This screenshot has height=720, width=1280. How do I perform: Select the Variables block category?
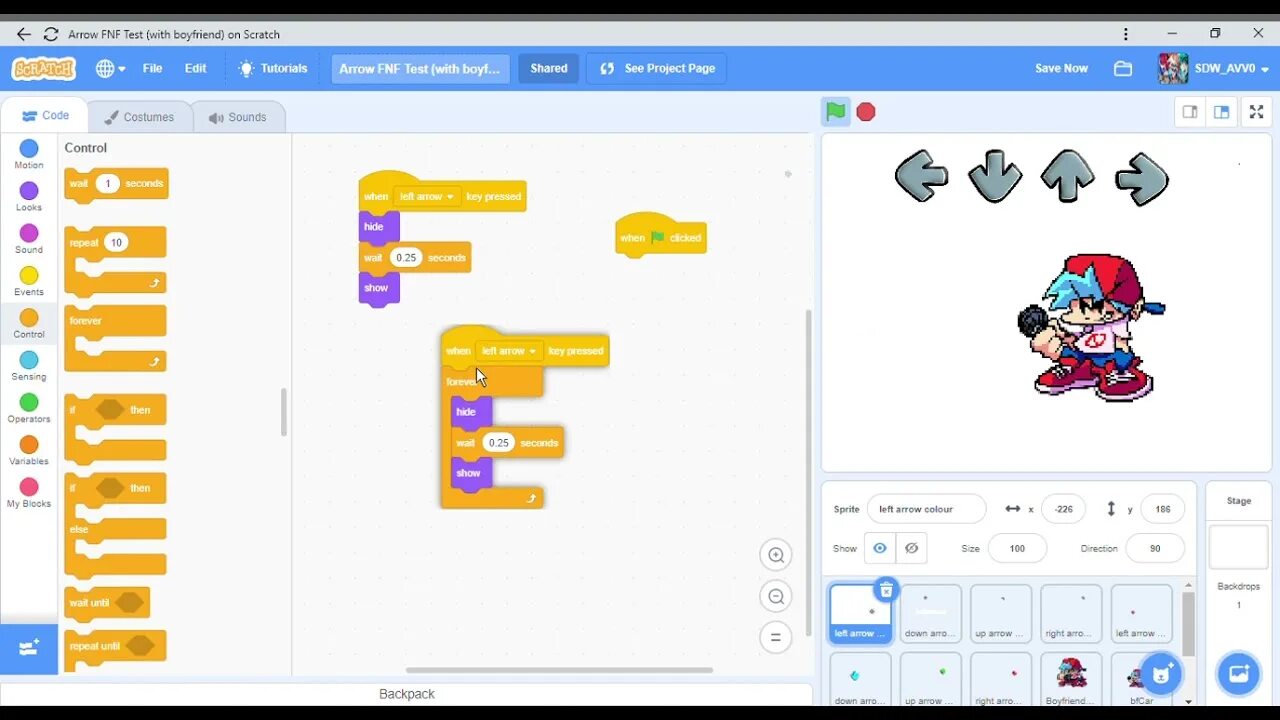pos(29,451)
